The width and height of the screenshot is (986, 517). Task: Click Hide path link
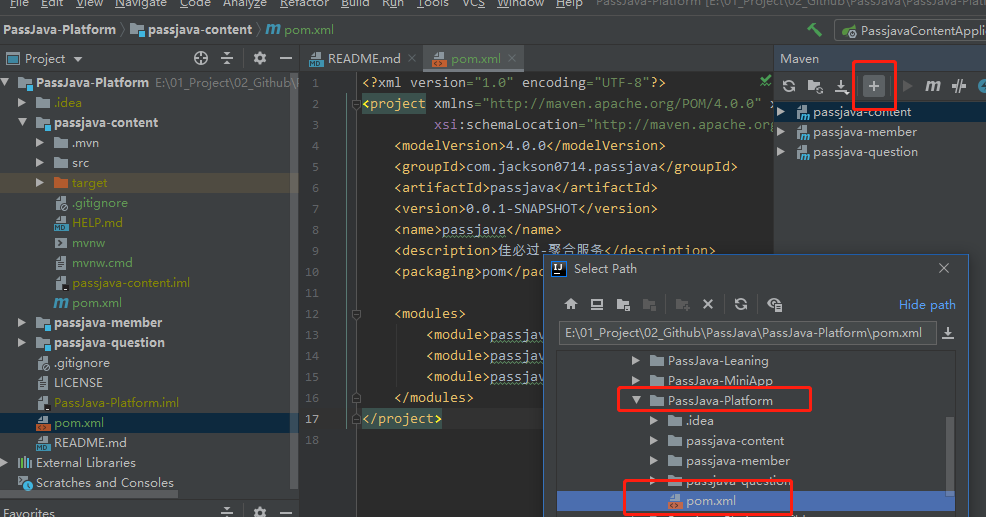point(927,305)
